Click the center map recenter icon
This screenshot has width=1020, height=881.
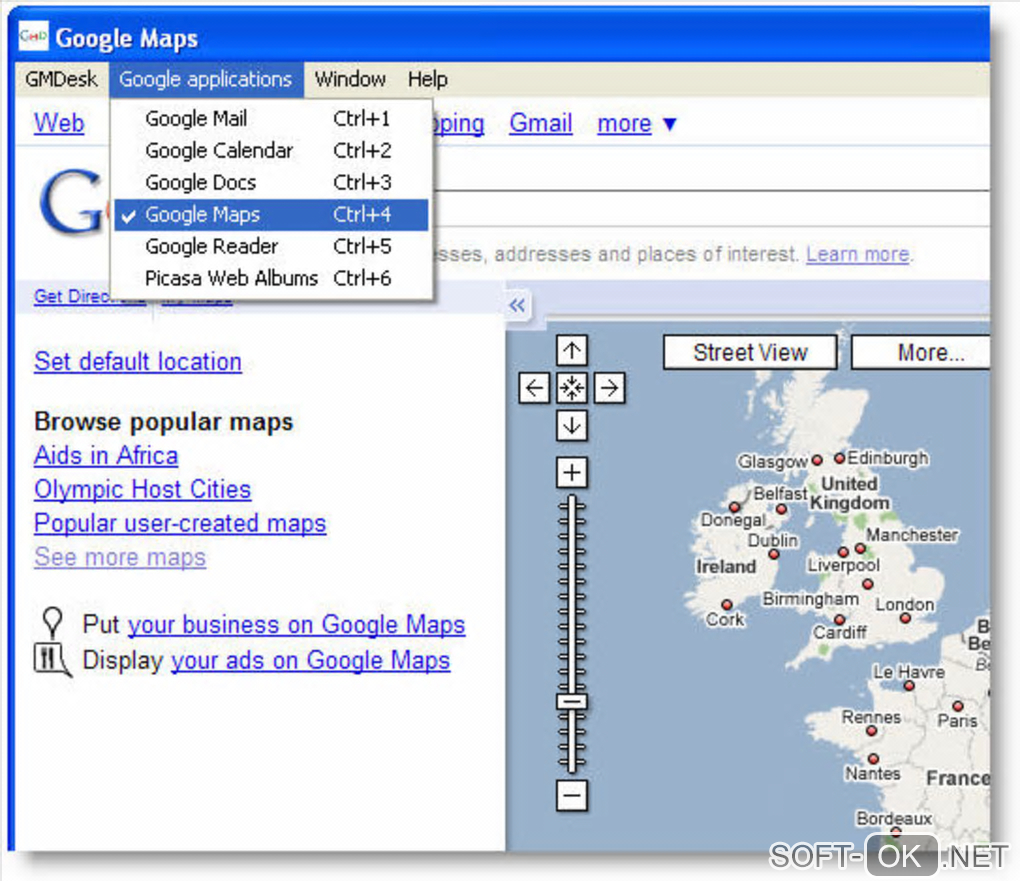pyautogui.click(x=572, y=388)
